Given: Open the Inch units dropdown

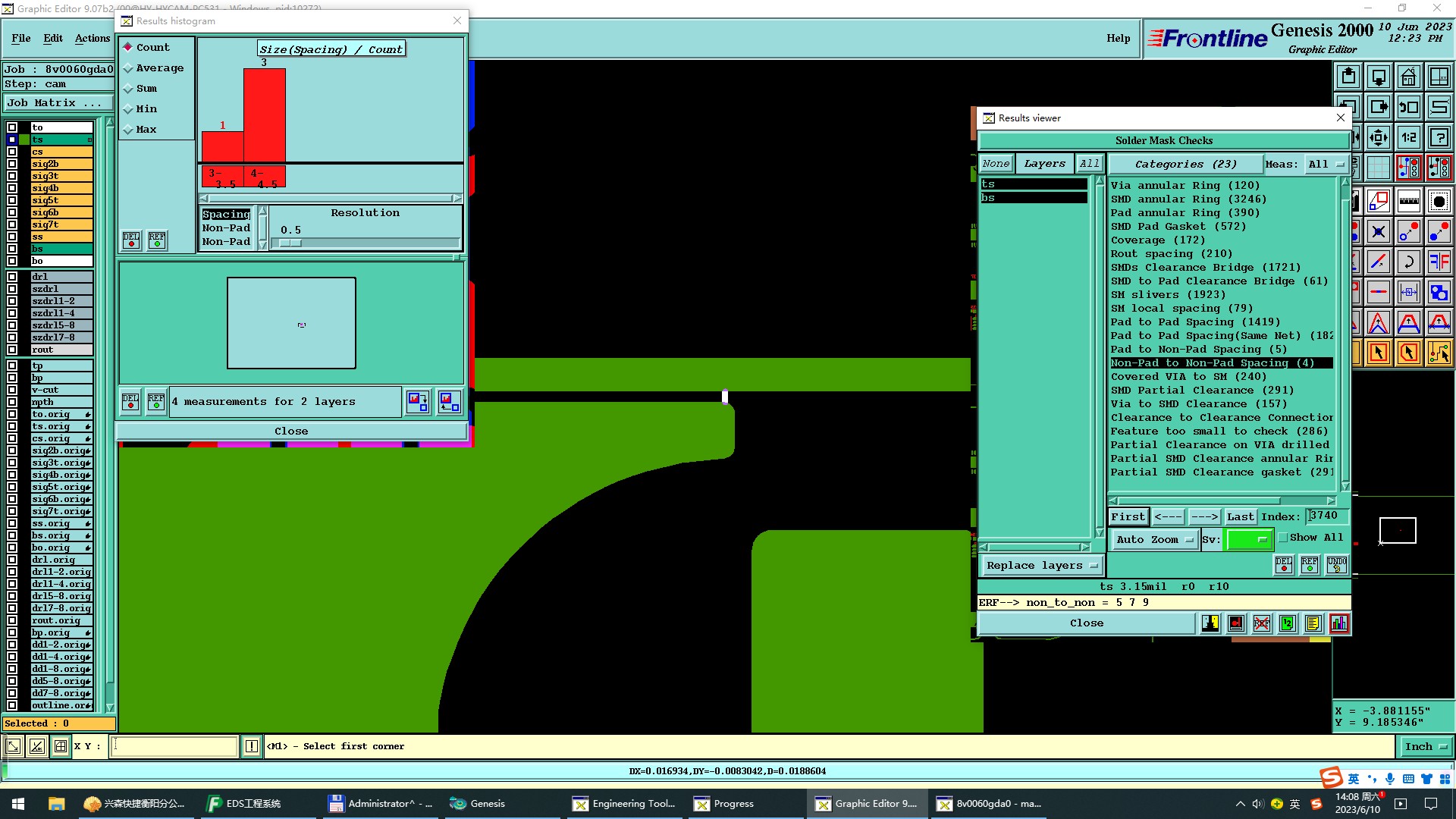Looking at the screenshot, I should click(1426, 746).
